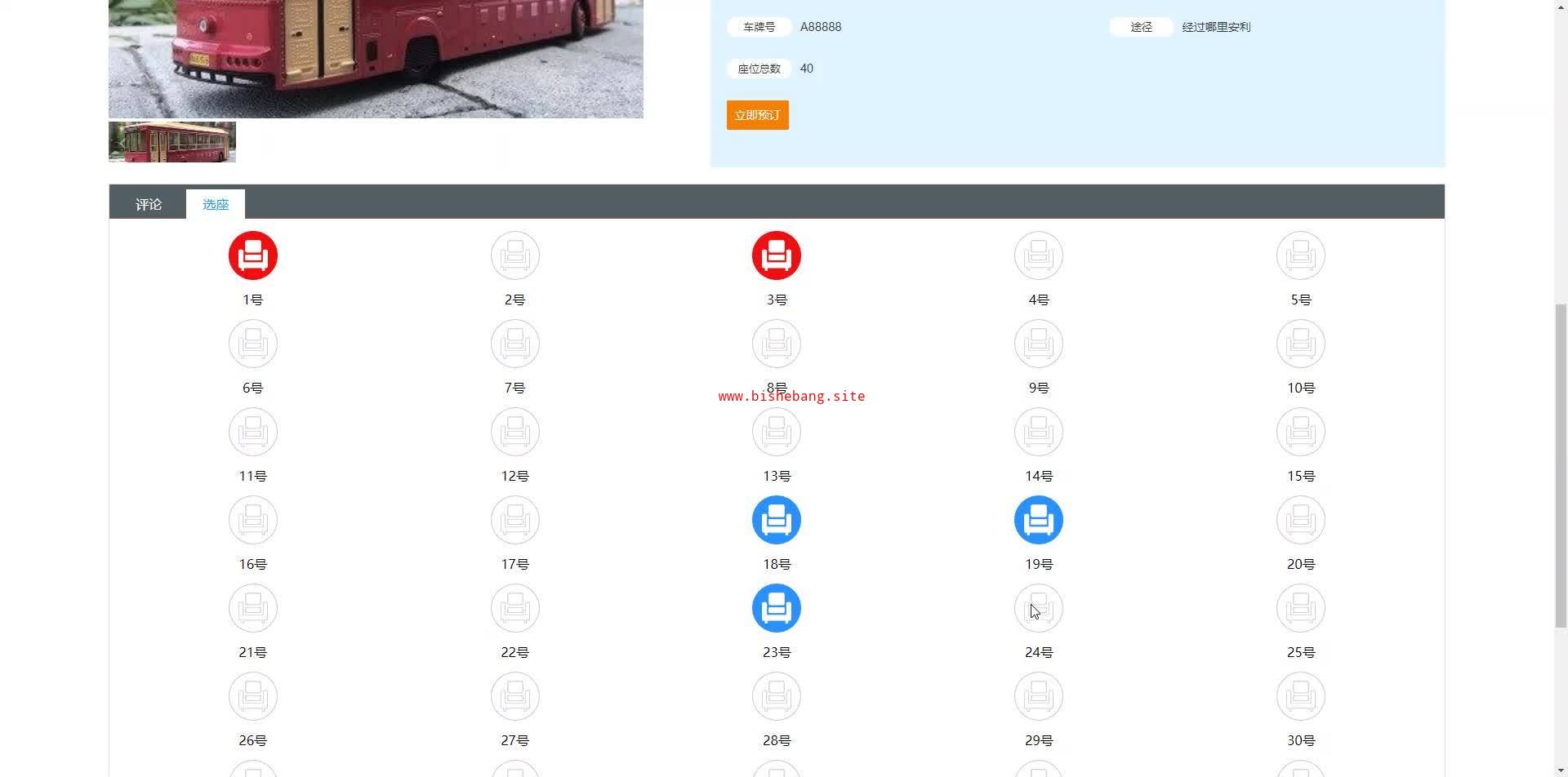Select seat 22号 icon
Screen dimensions: 1568x777
[x=515, y=608]
